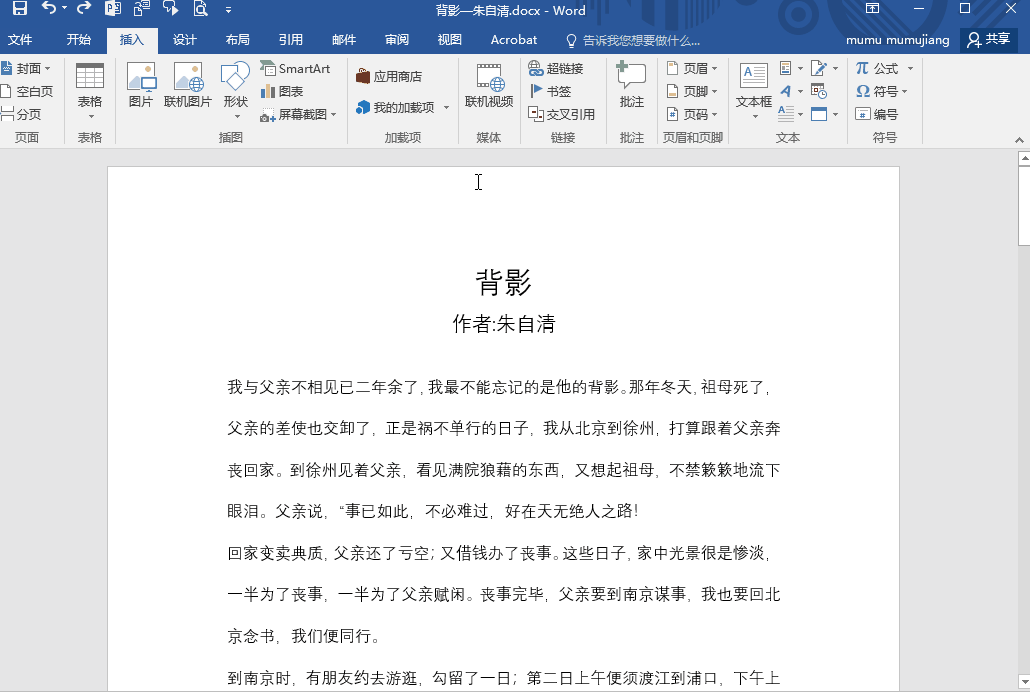
Task: Insert date and time icon
Action: click(818, 91)
